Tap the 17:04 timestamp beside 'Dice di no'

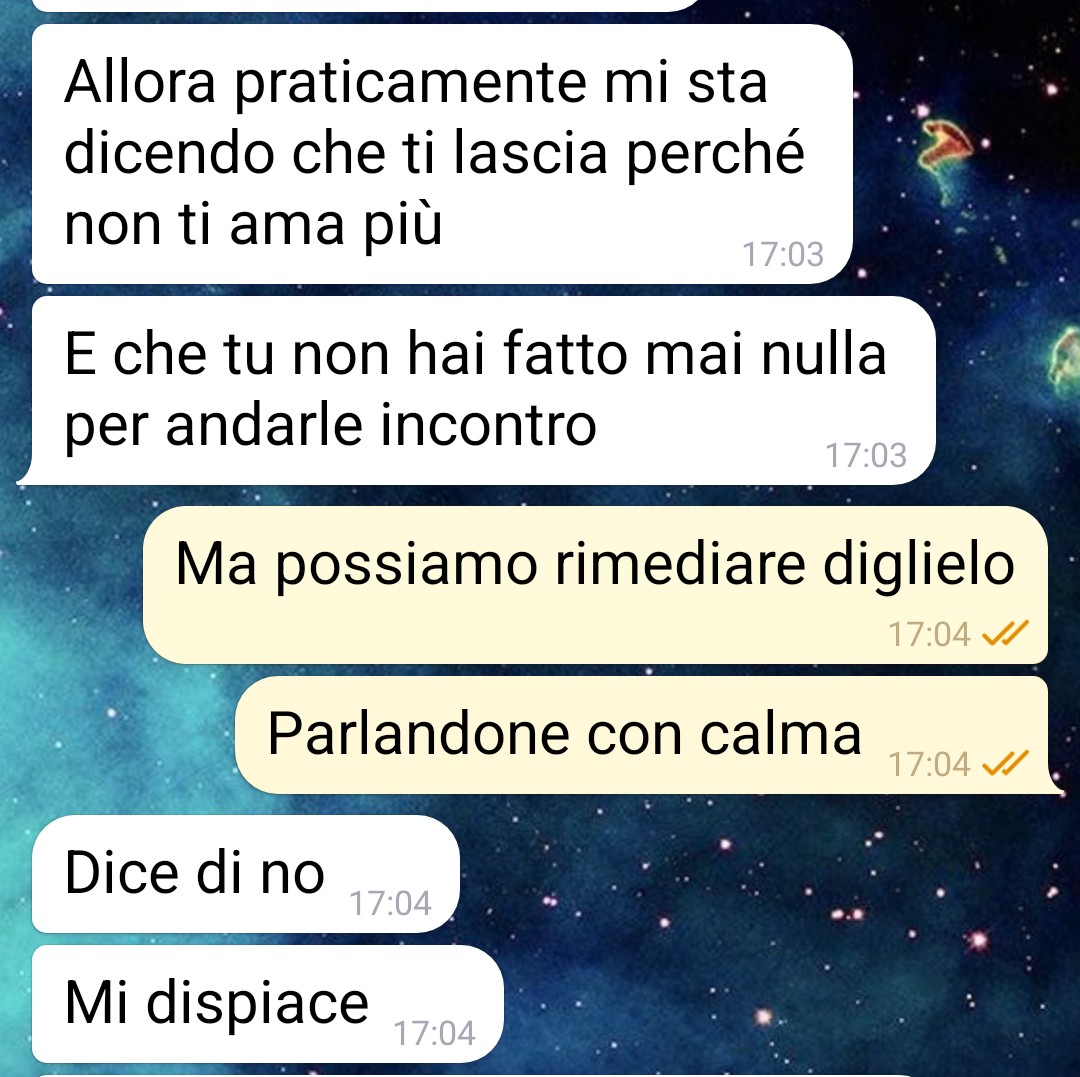[391, 903]
